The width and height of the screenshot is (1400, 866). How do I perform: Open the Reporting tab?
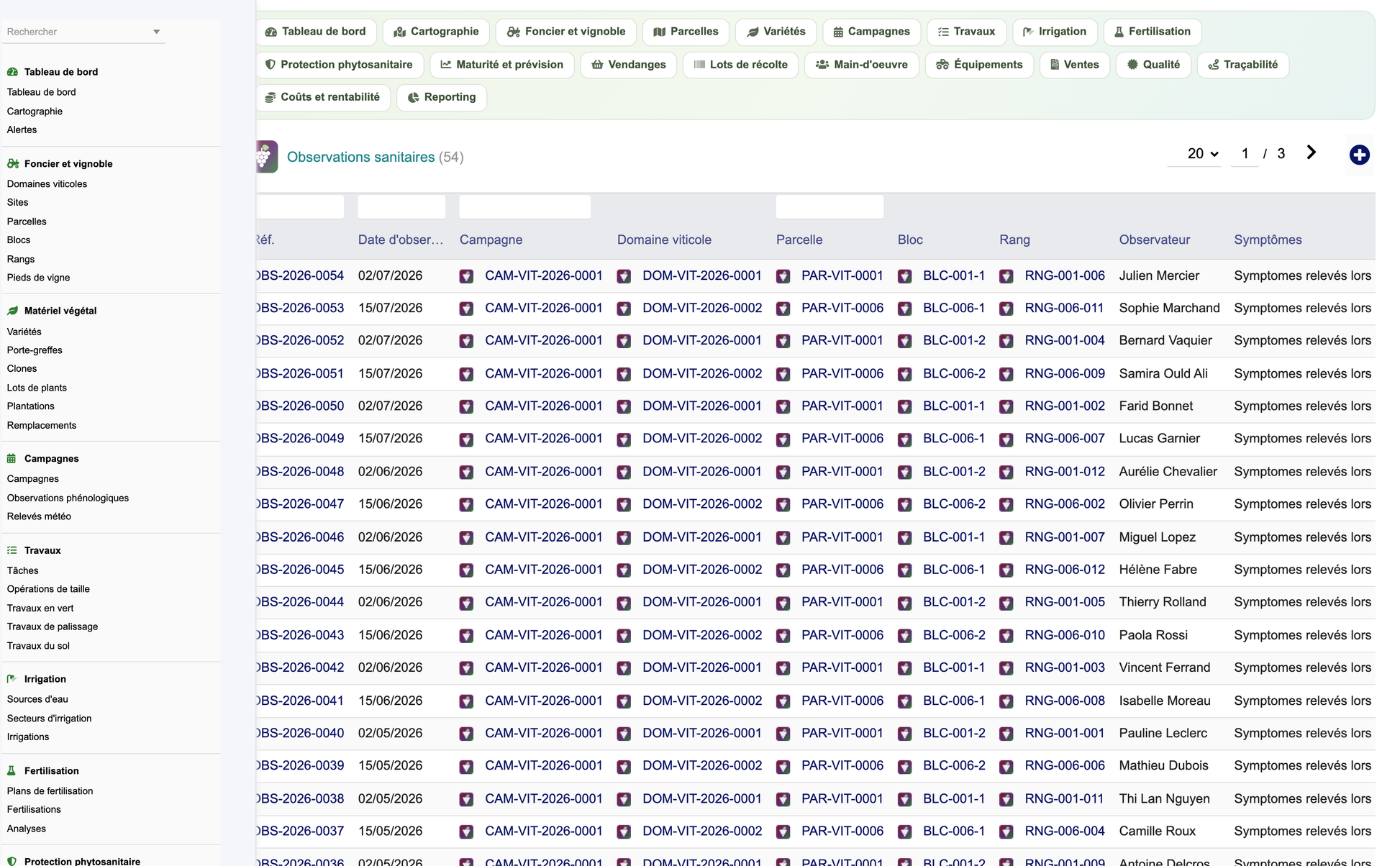[442, 97]
